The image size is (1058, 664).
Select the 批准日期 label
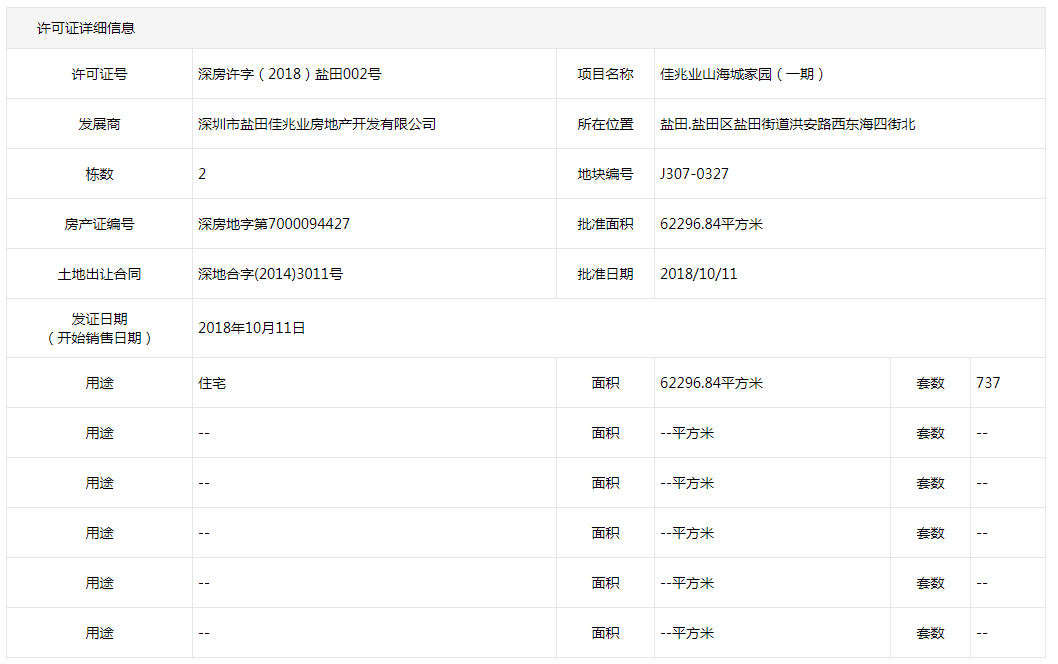[605, 274]
